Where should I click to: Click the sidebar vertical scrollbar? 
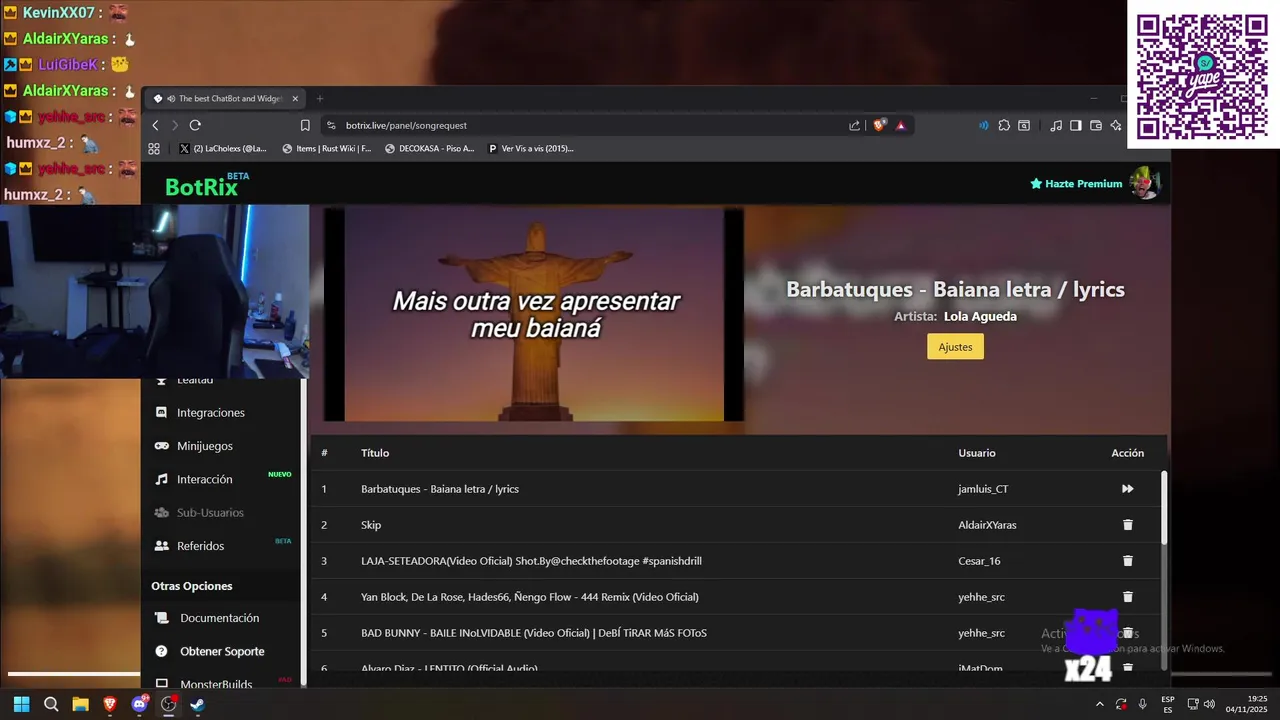tap(304, 534)
